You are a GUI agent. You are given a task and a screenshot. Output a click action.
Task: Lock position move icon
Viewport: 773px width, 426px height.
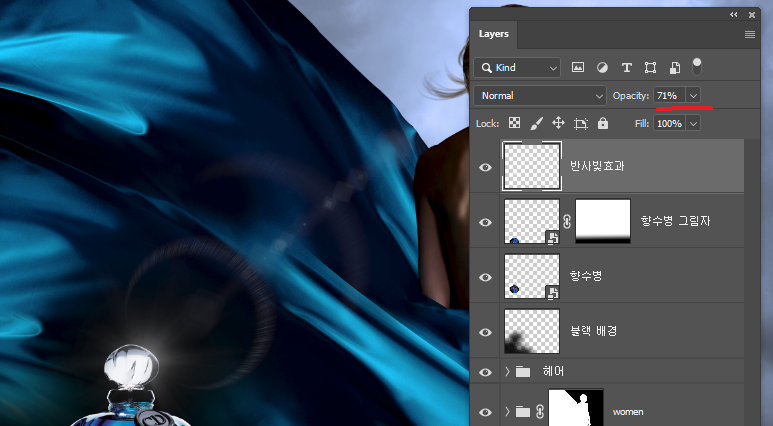point(558,123)
